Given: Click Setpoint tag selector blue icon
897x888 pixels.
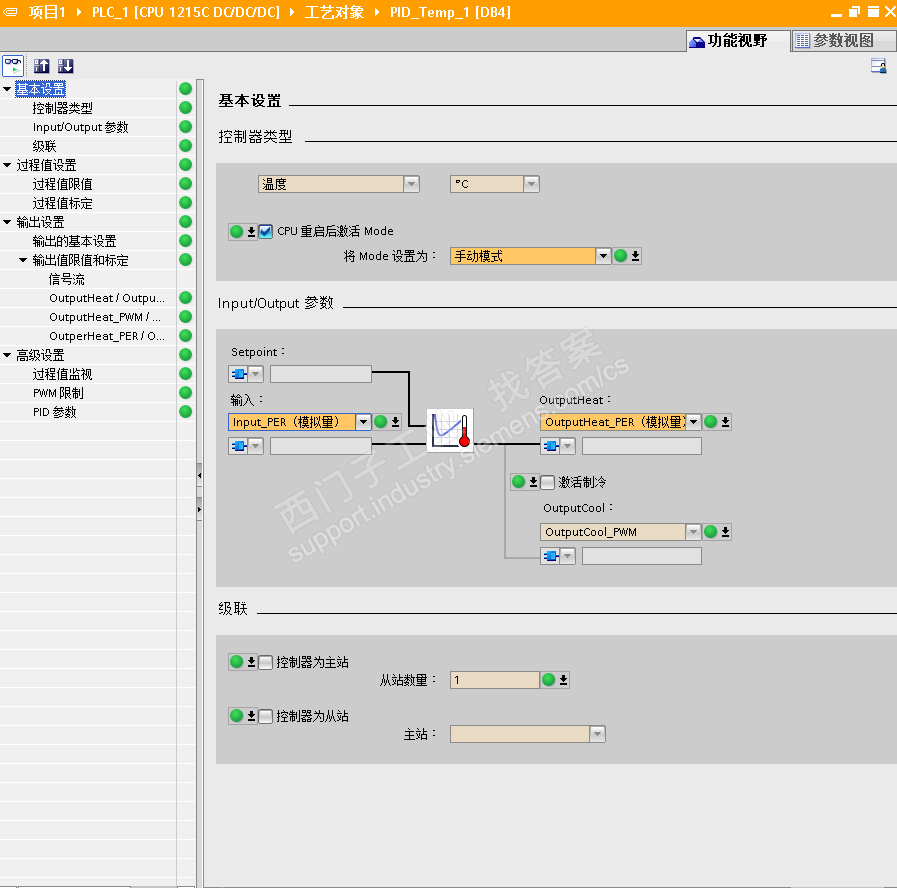Looking at the screenshot, I should (x=239, y=374).
